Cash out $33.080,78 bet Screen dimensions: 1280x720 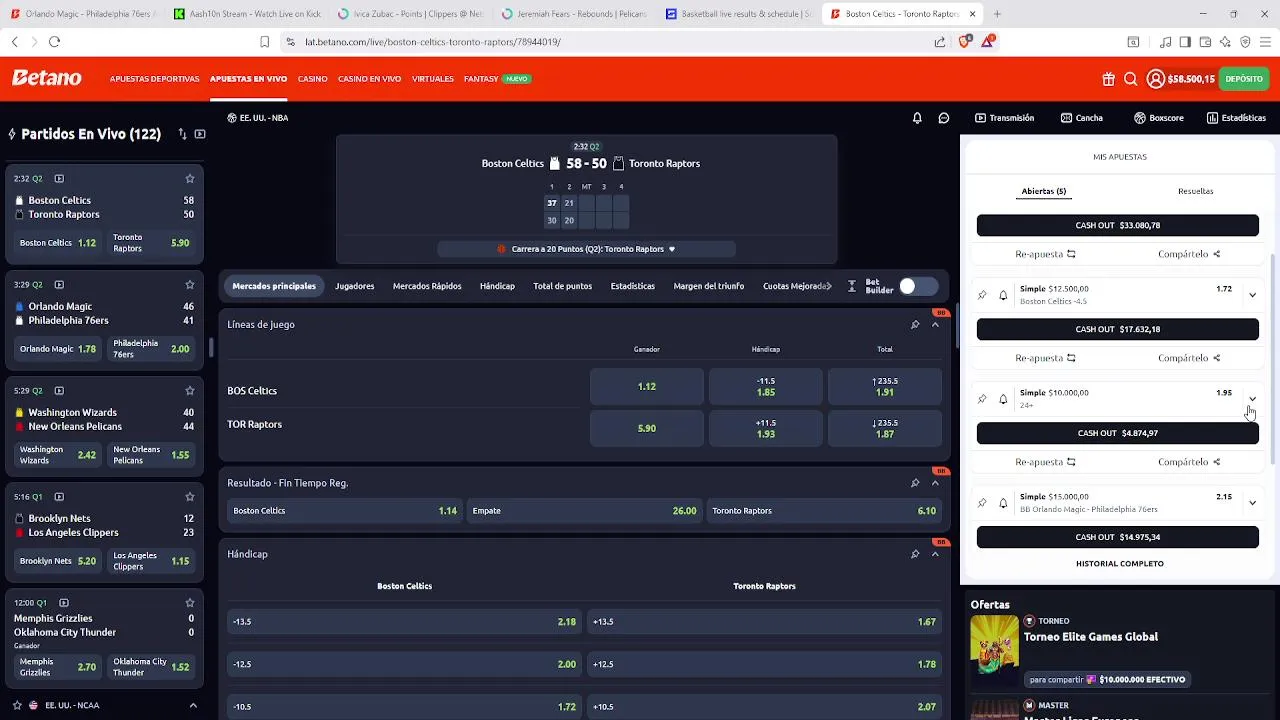pyautogui.click(x=1118, y=225)
